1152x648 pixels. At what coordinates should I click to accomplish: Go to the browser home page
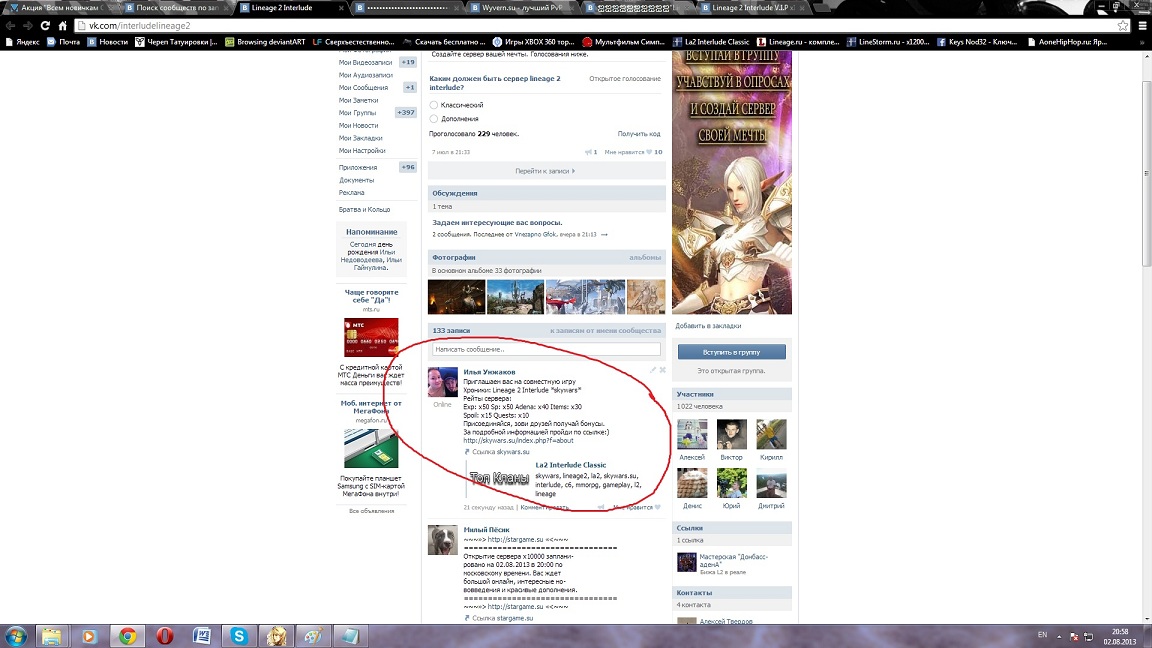tap(62, 26)
